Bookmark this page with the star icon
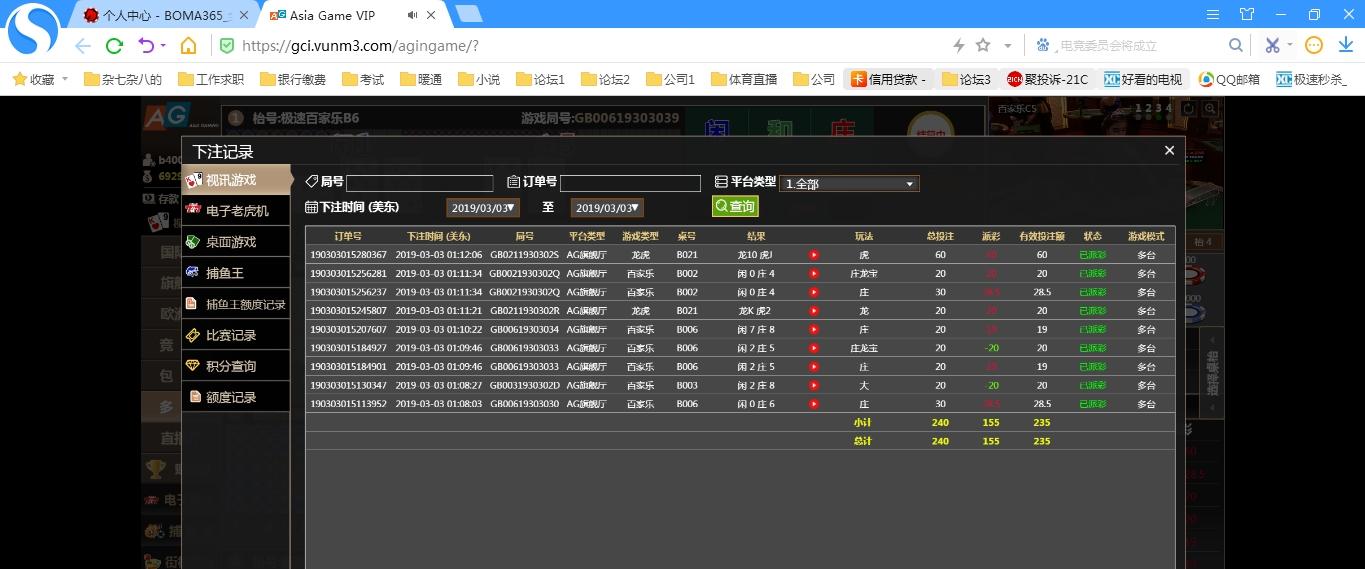 [983, 45]
